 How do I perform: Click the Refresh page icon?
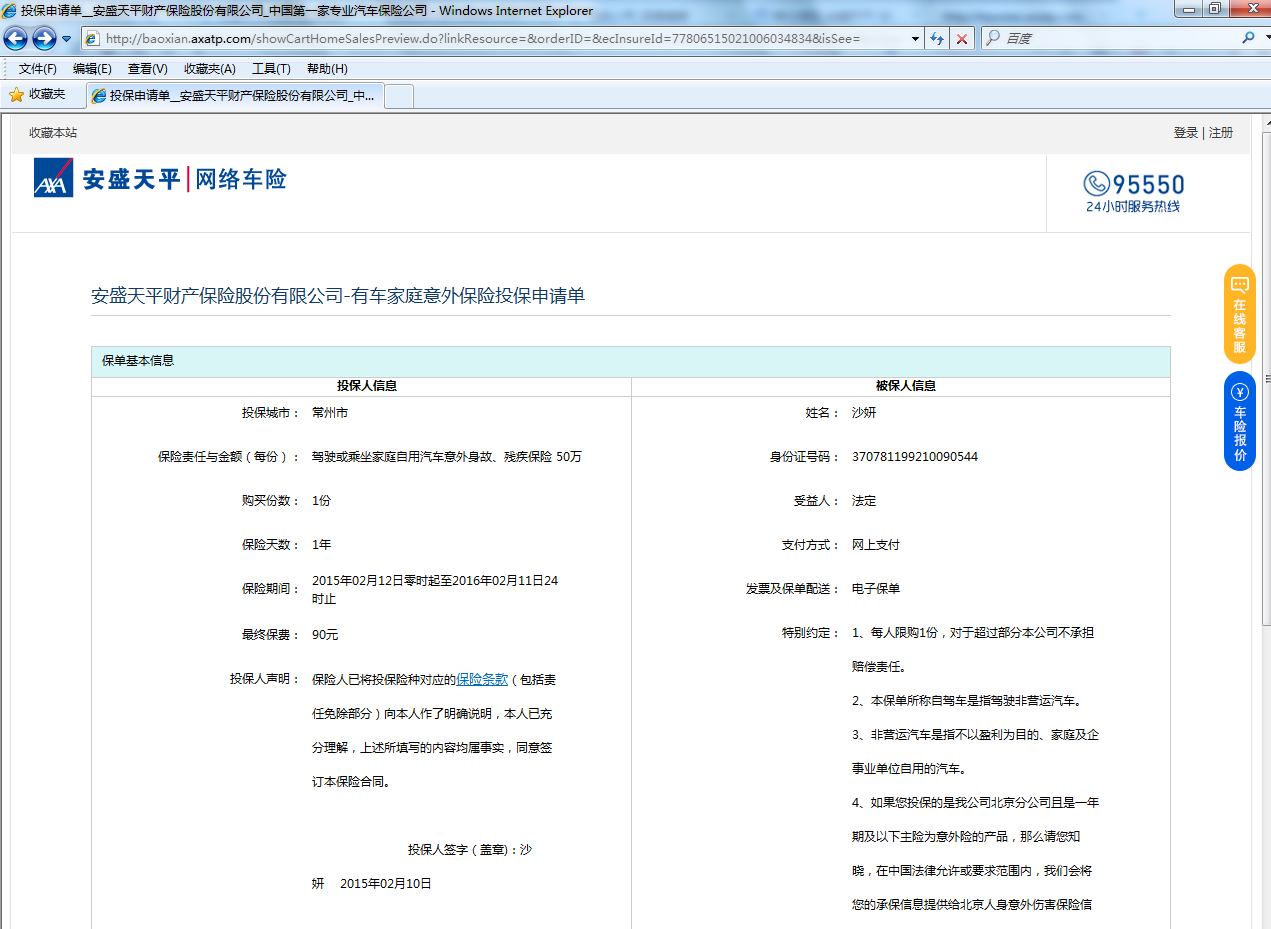point(937,38)
